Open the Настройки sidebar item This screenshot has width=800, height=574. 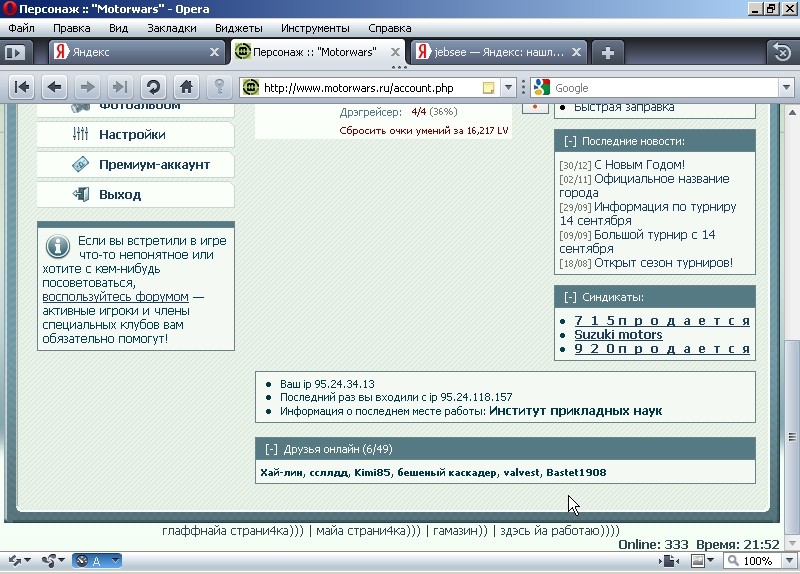tap(132, 134)
